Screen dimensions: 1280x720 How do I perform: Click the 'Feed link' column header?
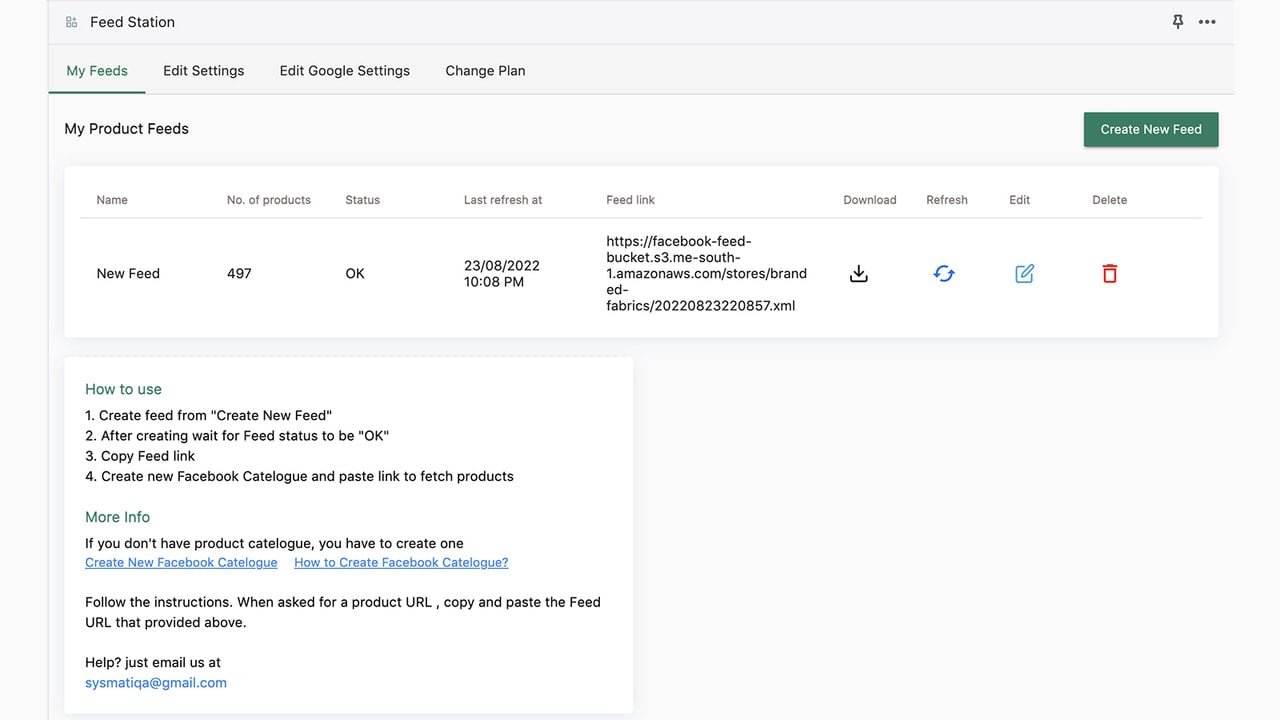(x=631, y=200)
